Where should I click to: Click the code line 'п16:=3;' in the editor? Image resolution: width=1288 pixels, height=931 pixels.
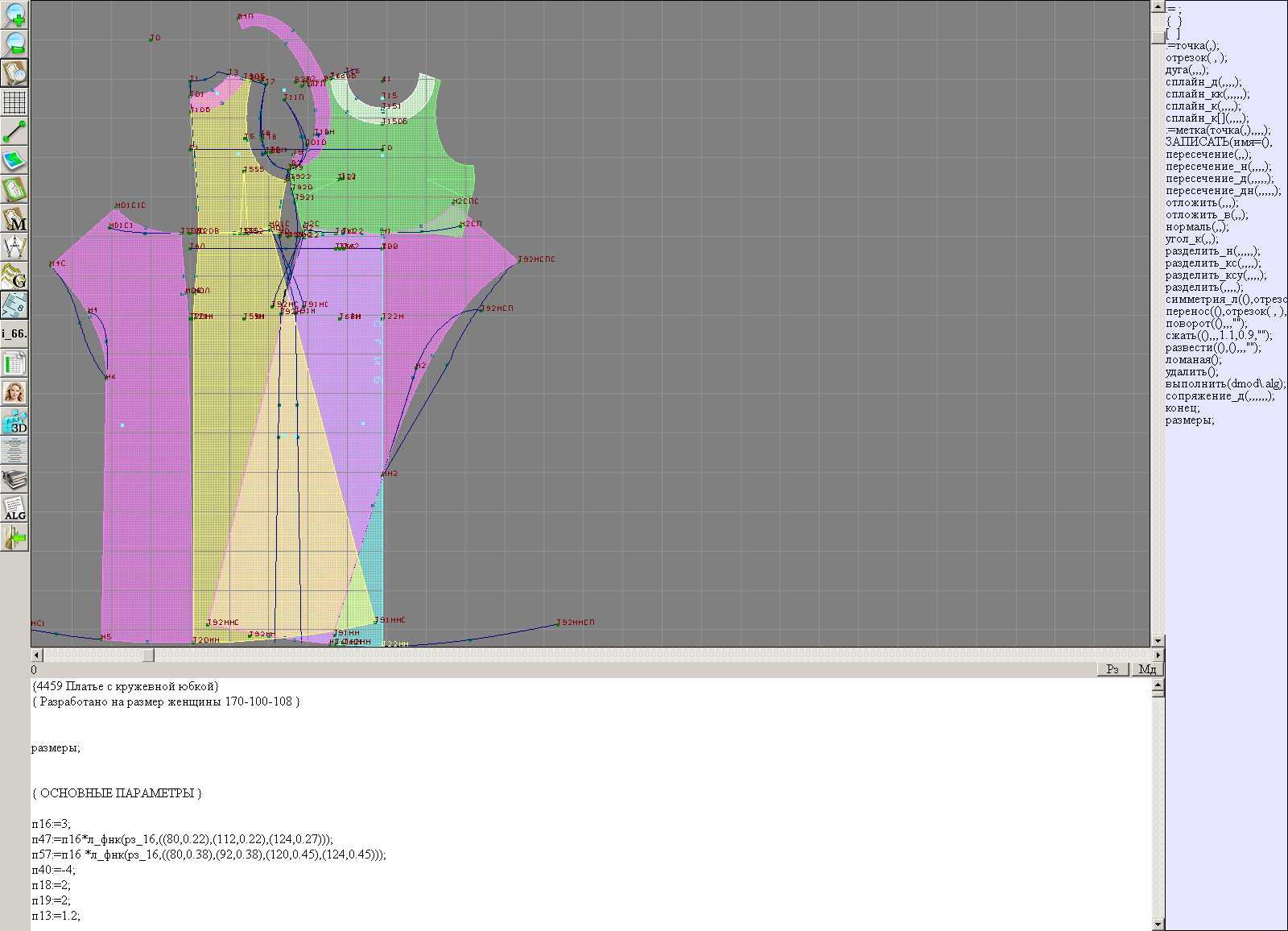tap(52, 824)
